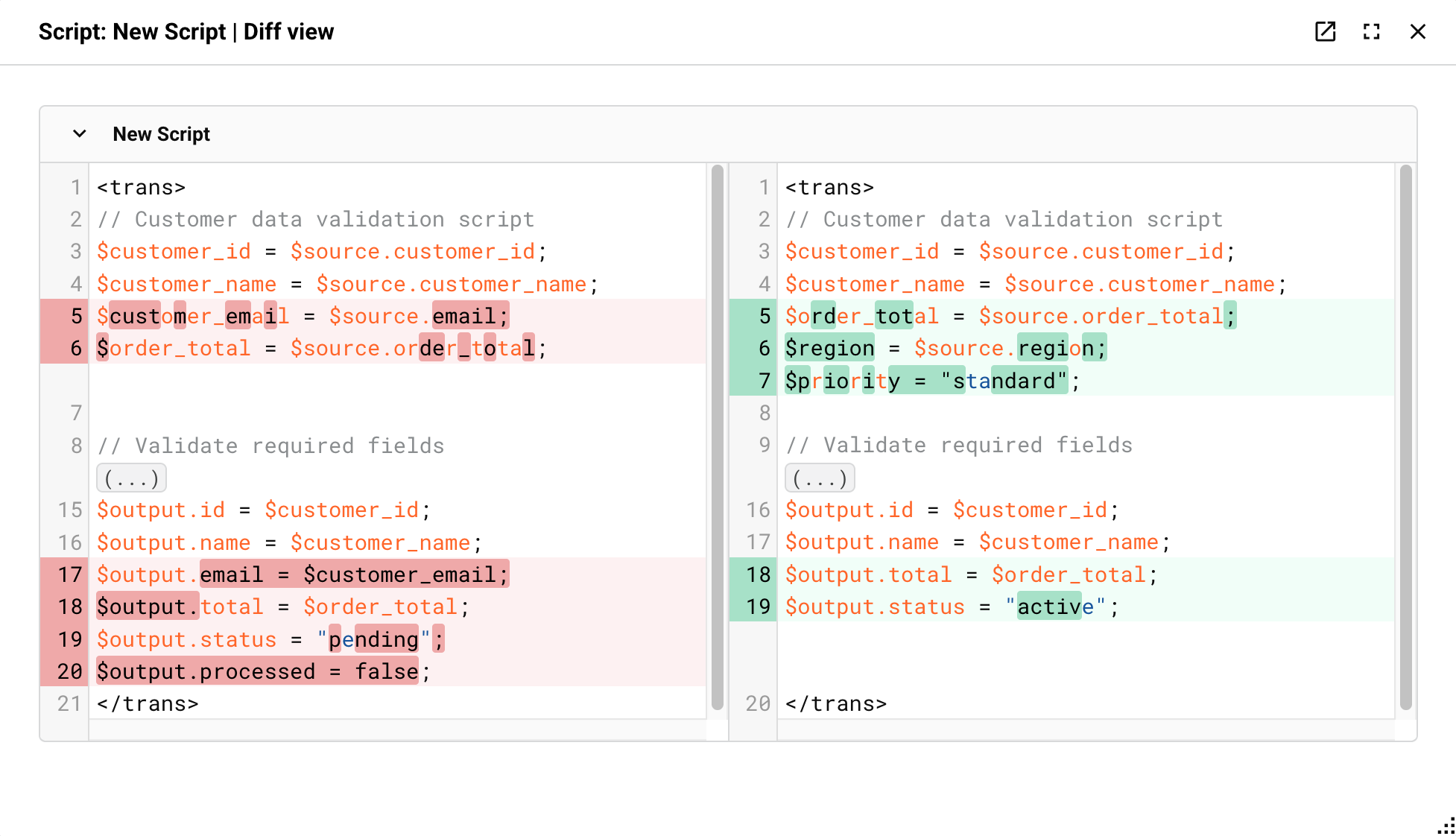Click the "active" status string in right pane
1456x836 pixels.
1055,607
